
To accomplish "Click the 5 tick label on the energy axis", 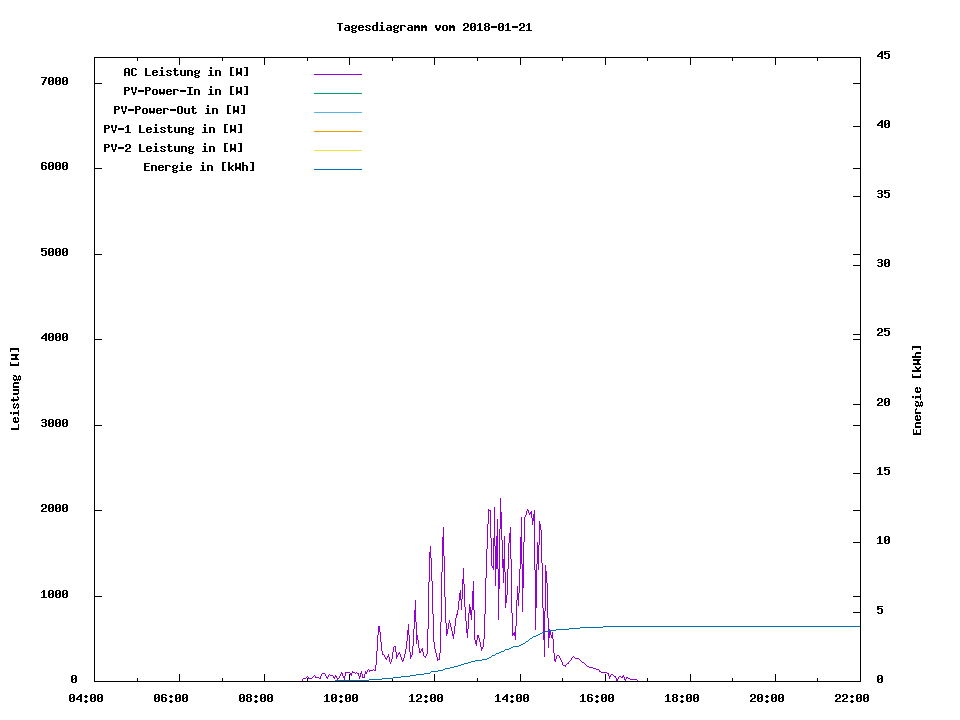I will coord(879,611).
